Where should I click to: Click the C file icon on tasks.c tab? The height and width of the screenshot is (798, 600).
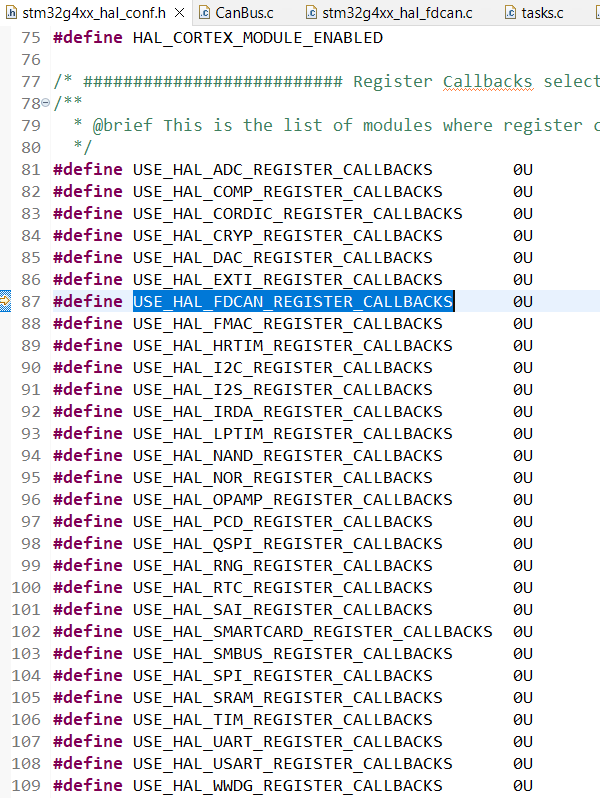[x=510, y=13]
